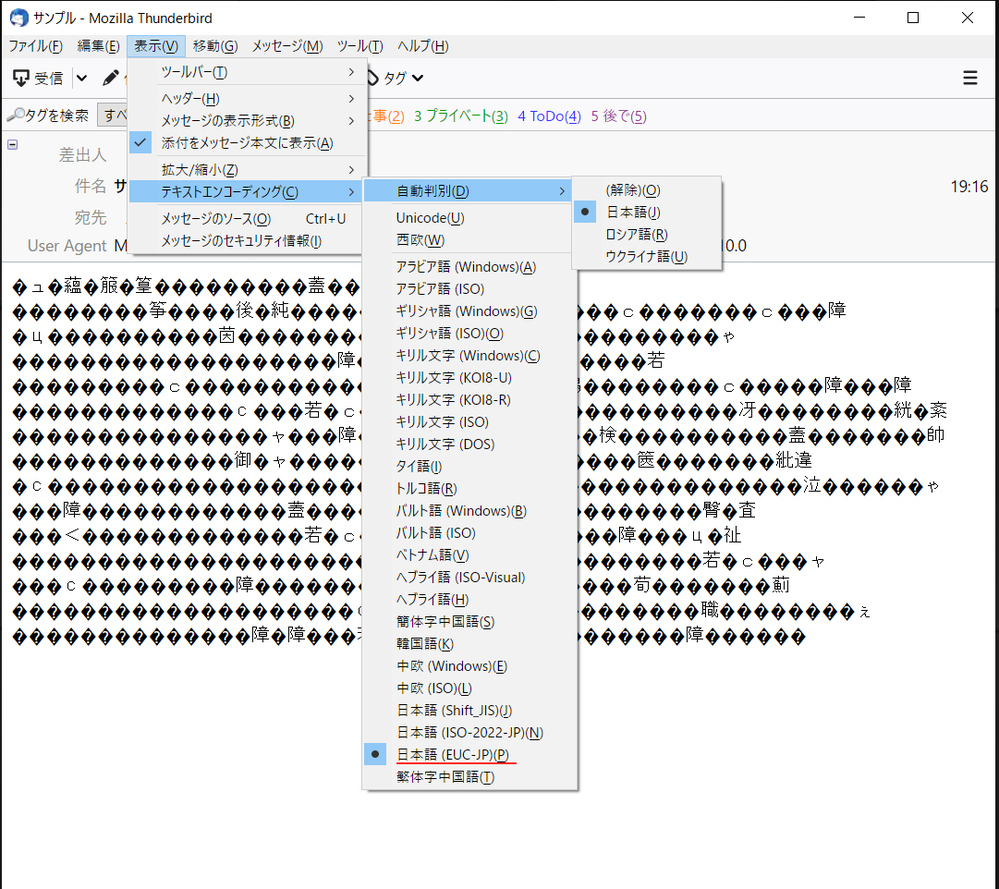Choose (解除) to turn off auto-detect
Image resolution: width=999 pixels, height=889 pixels.
click(x=632, y=190)
